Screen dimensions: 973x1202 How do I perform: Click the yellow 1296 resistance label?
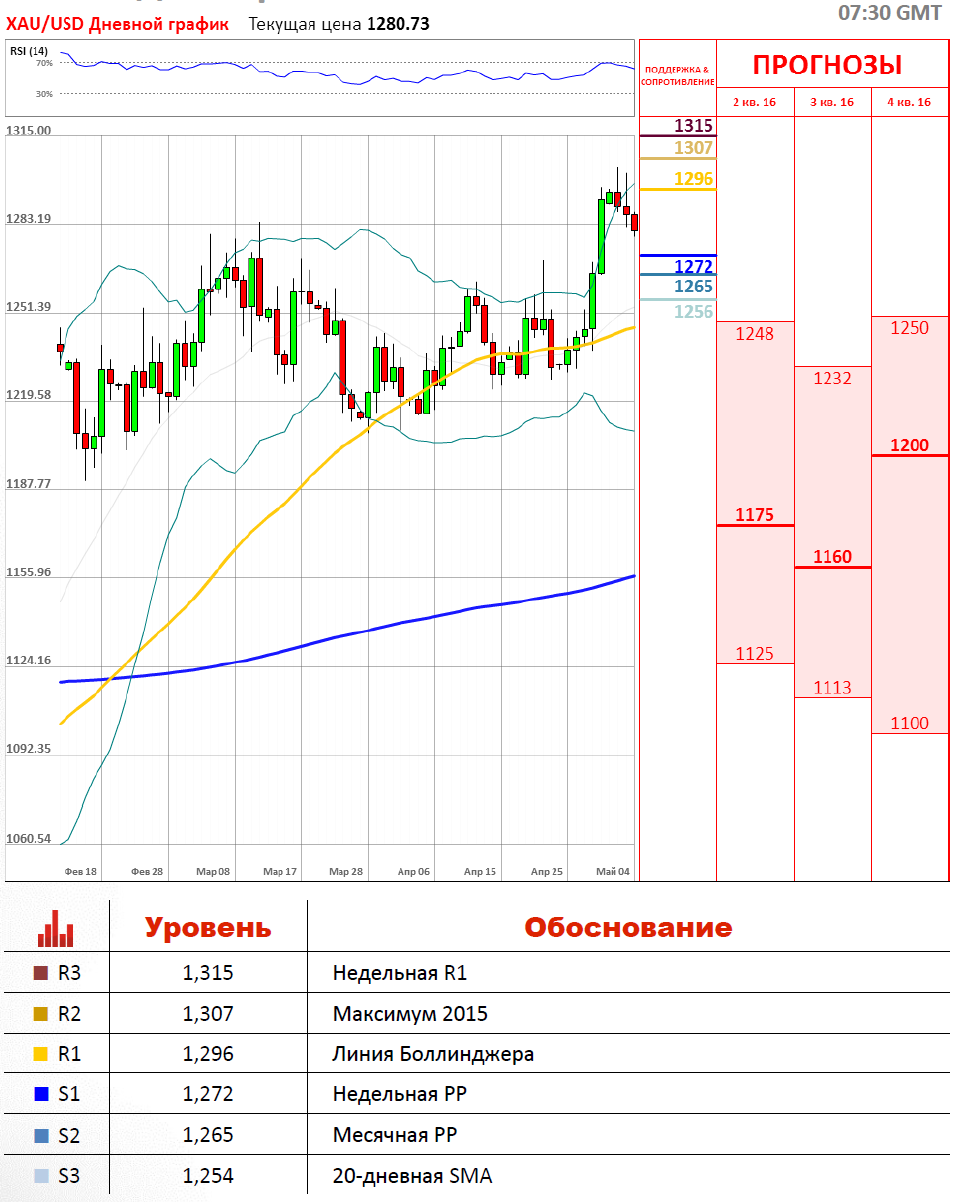[x=693, y=179]
